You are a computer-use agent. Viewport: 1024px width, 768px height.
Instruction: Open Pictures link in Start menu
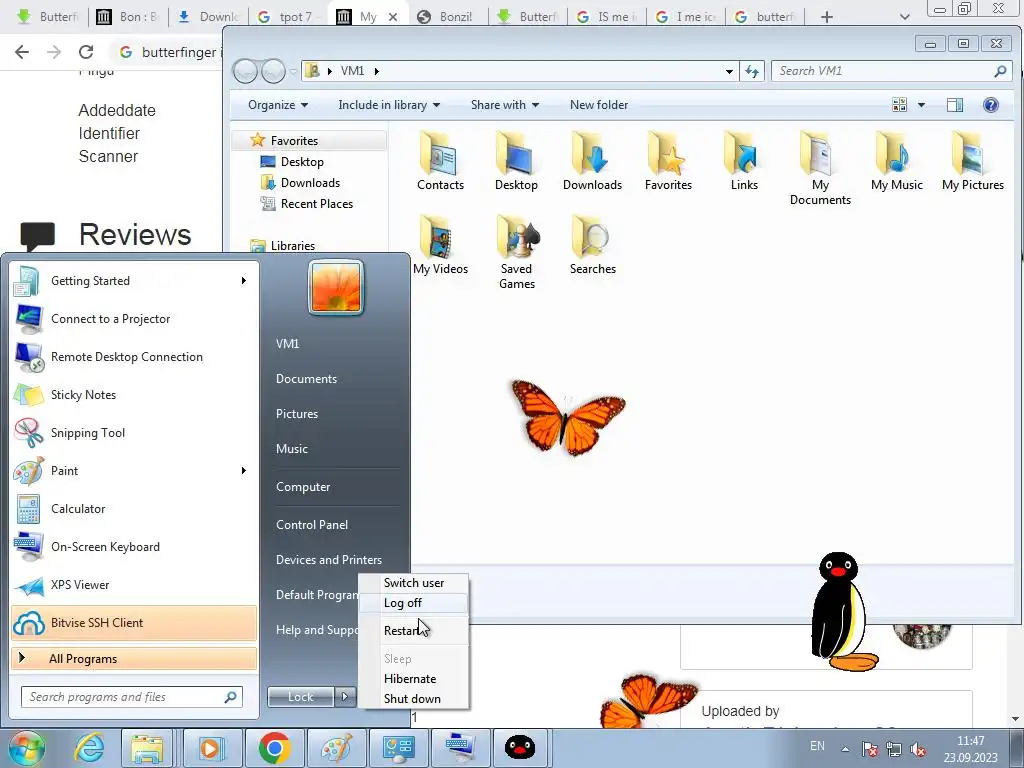click(296, 414)
